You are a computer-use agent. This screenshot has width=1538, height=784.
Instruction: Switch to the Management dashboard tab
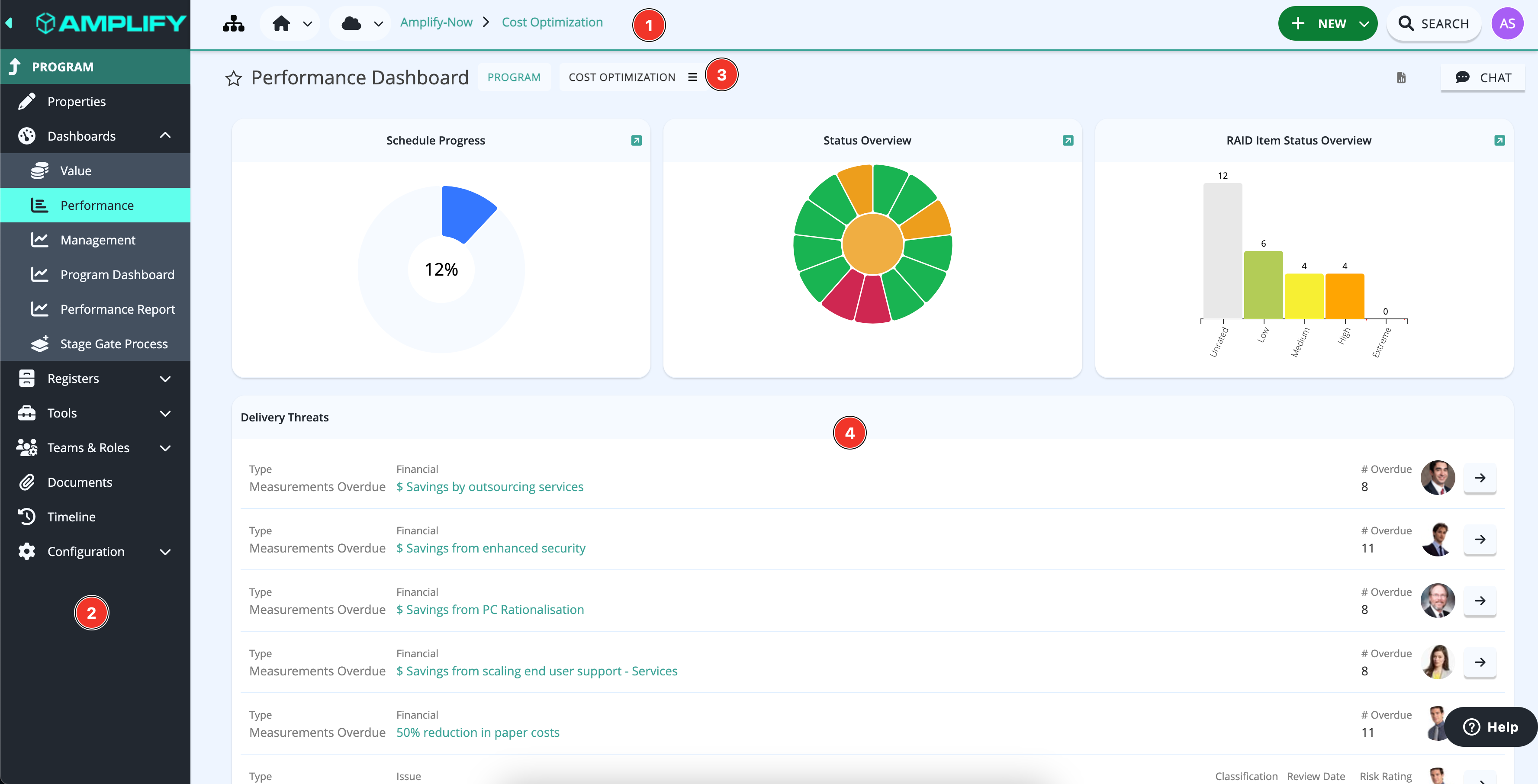[97, 239]
